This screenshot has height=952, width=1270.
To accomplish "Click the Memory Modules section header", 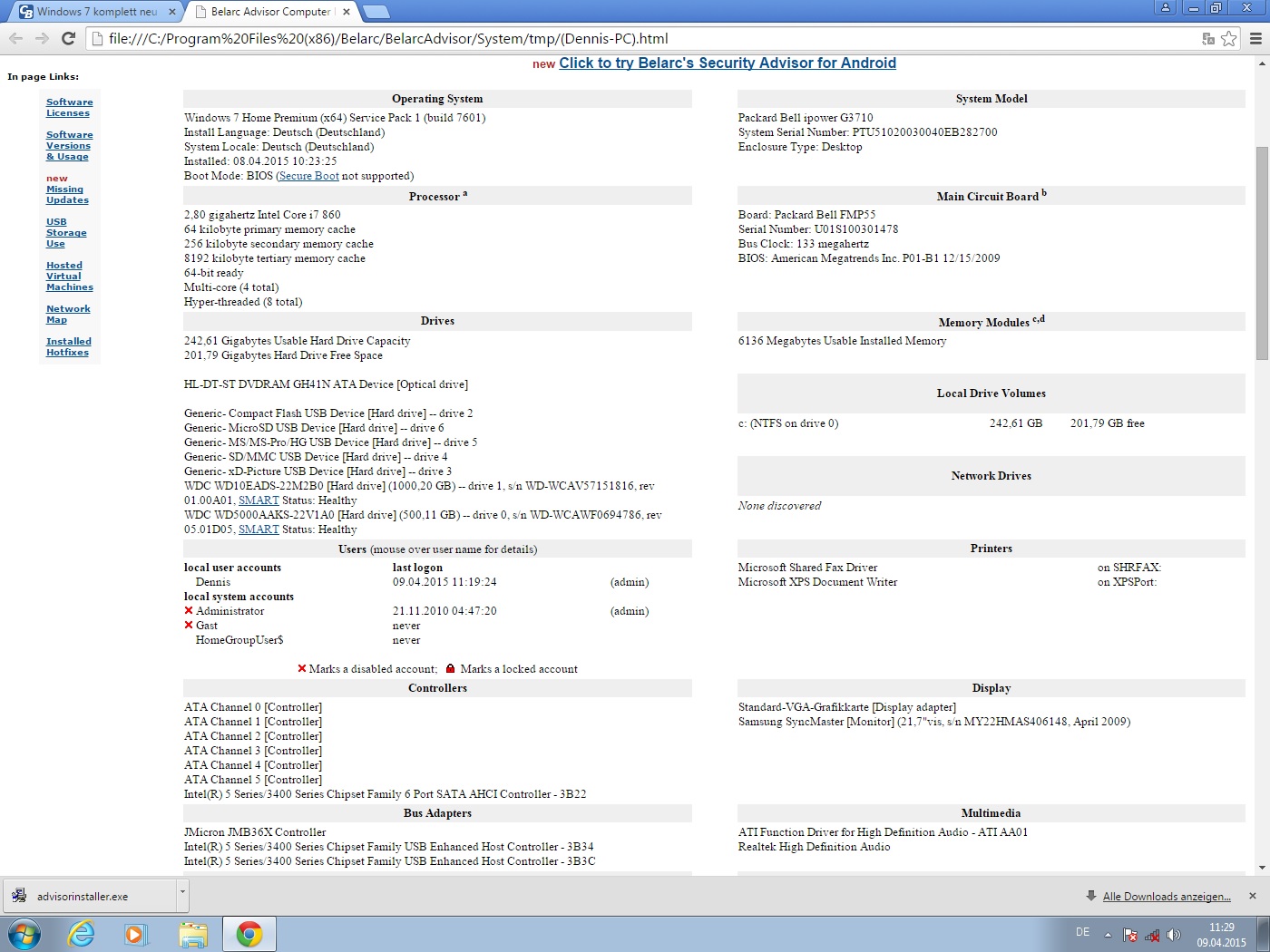I will point(992,321).
